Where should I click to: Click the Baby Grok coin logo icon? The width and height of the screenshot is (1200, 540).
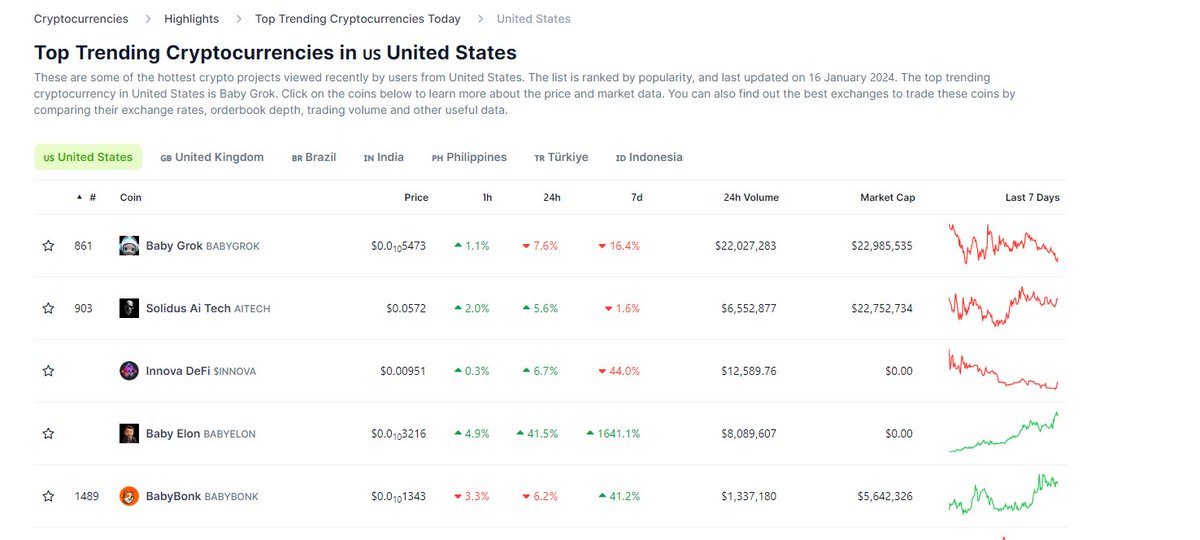pos(129,246)
